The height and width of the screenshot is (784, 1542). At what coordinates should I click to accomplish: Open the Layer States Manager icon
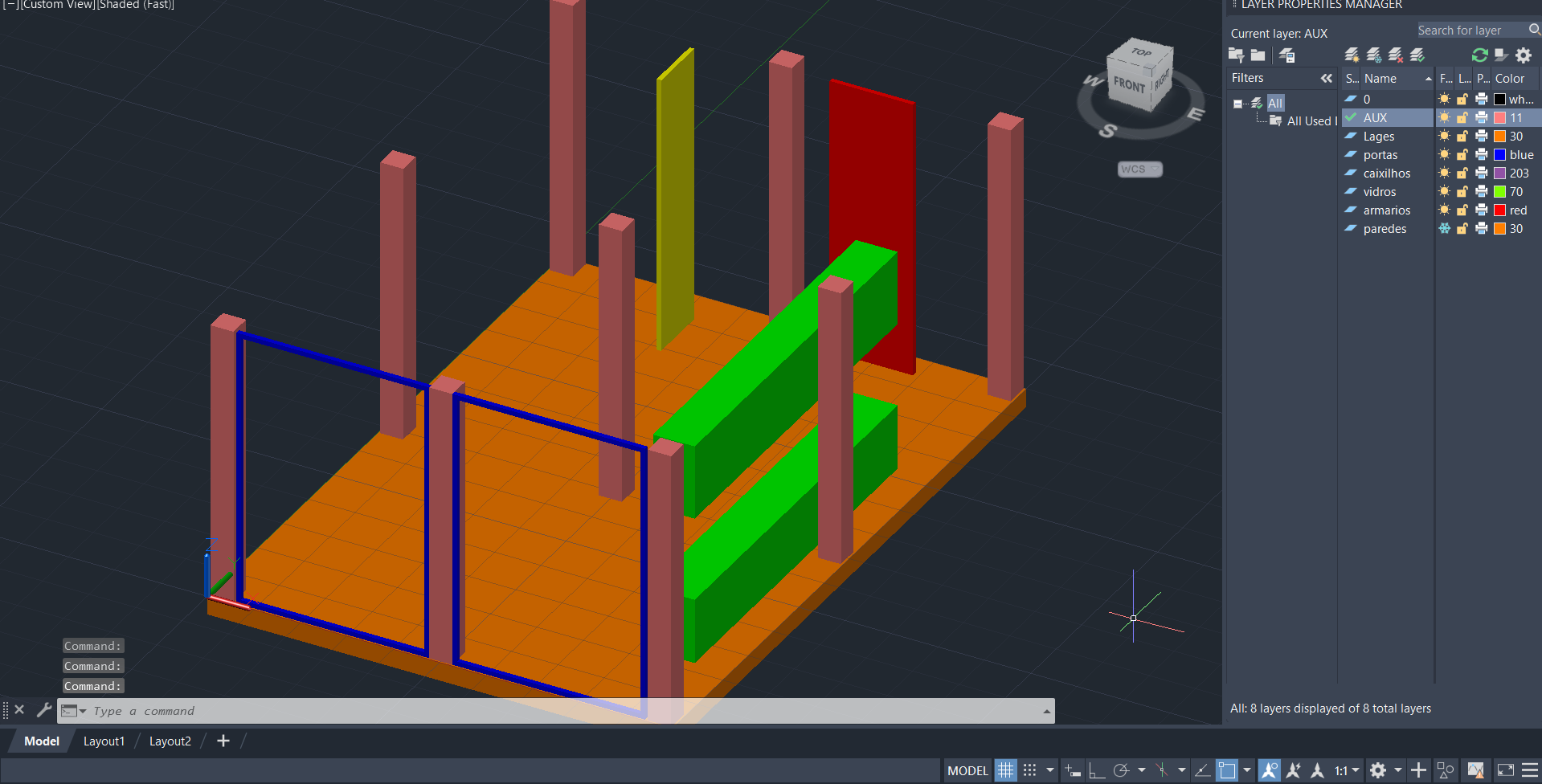[x=1287, y=55]
